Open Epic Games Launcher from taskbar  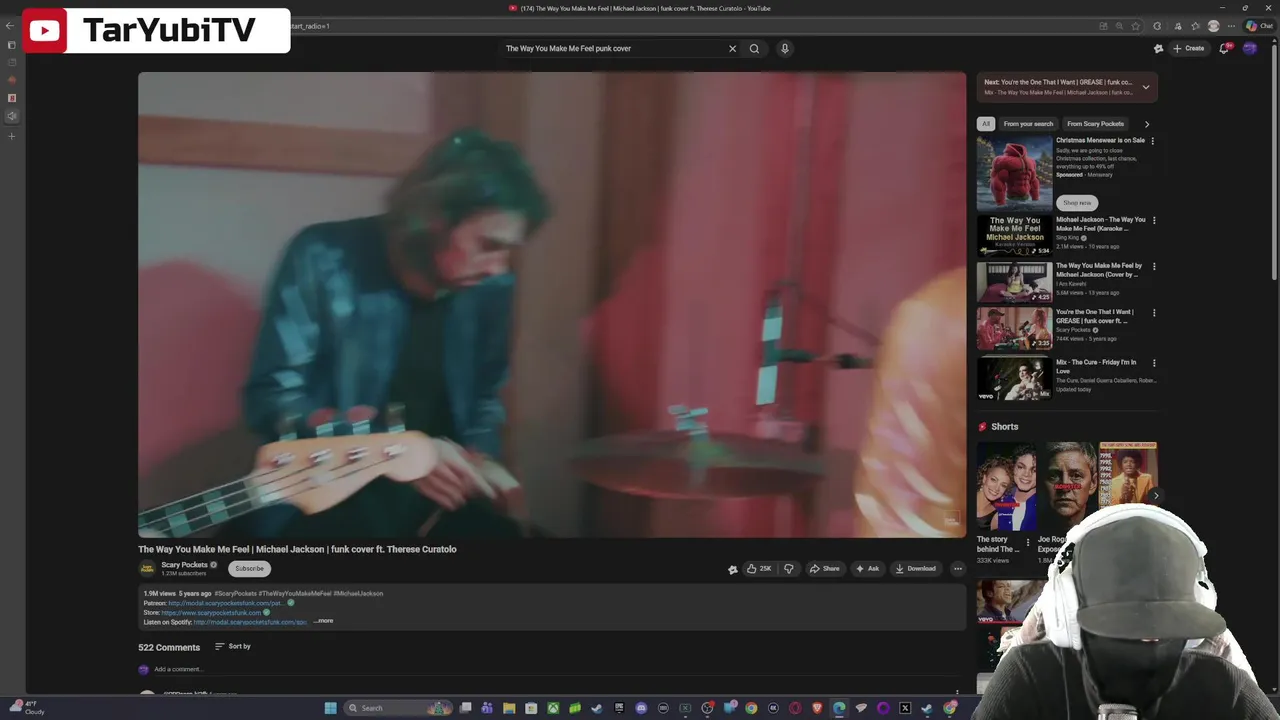(x=619, y=708)
